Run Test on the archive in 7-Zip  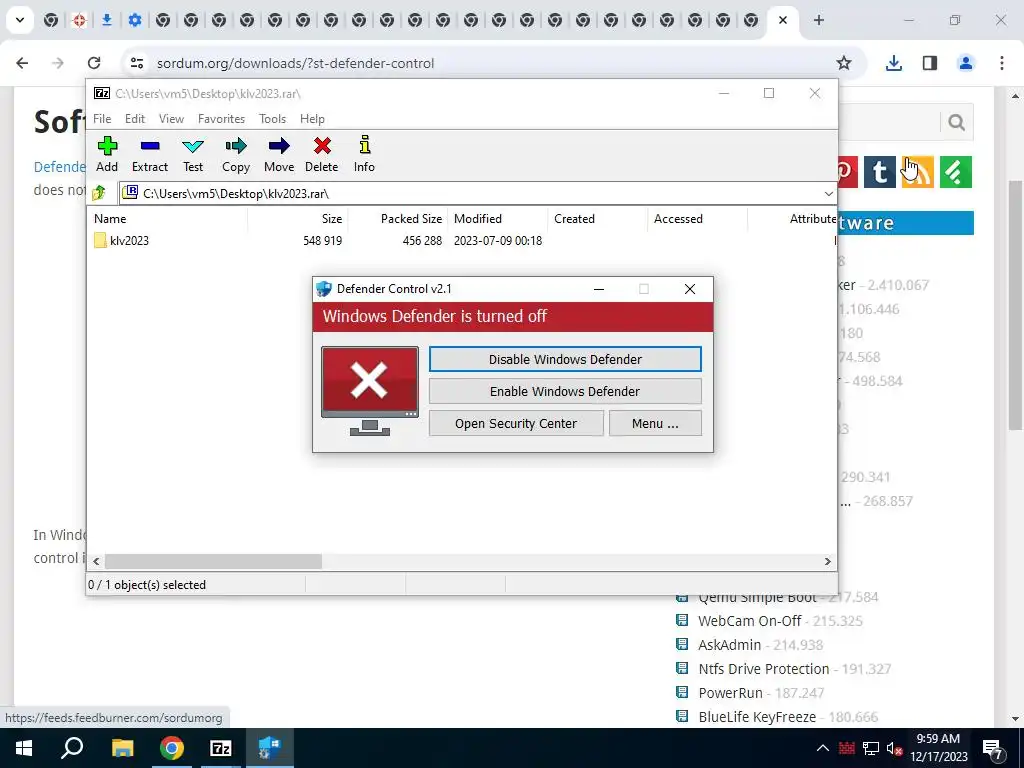(193, 155)
